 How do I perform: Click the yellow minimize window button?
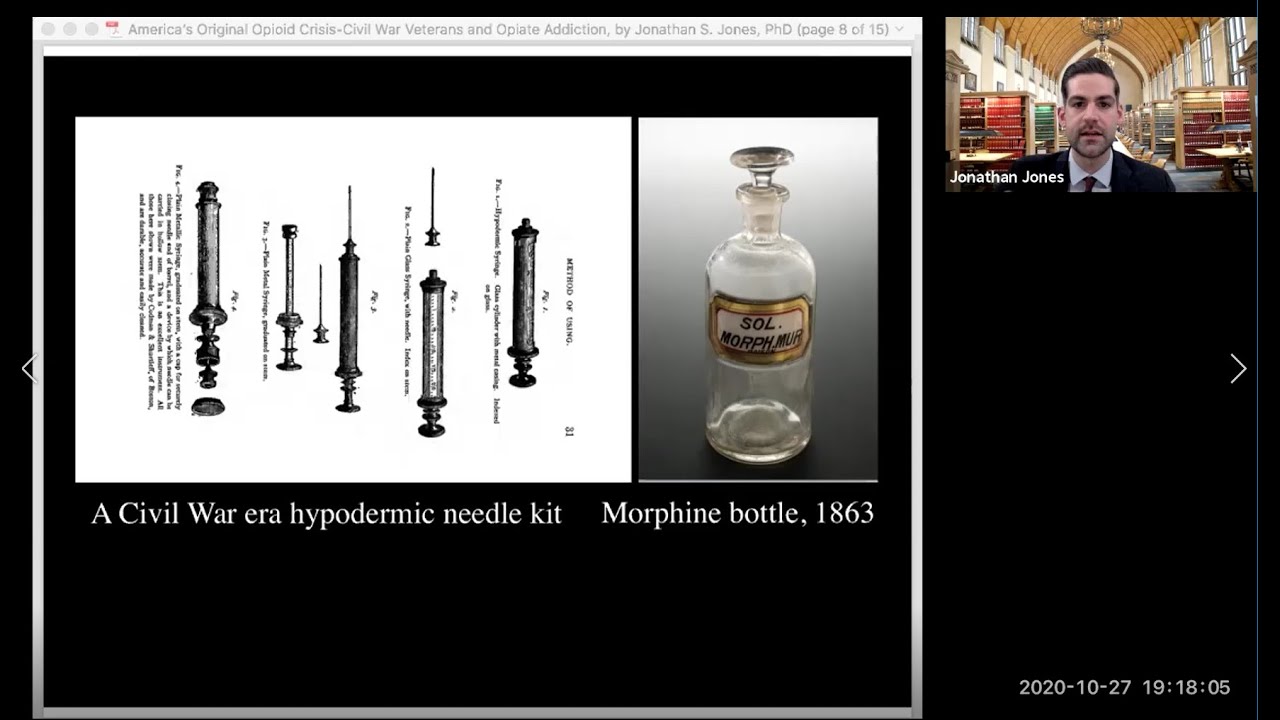click(x=71, y=29)
